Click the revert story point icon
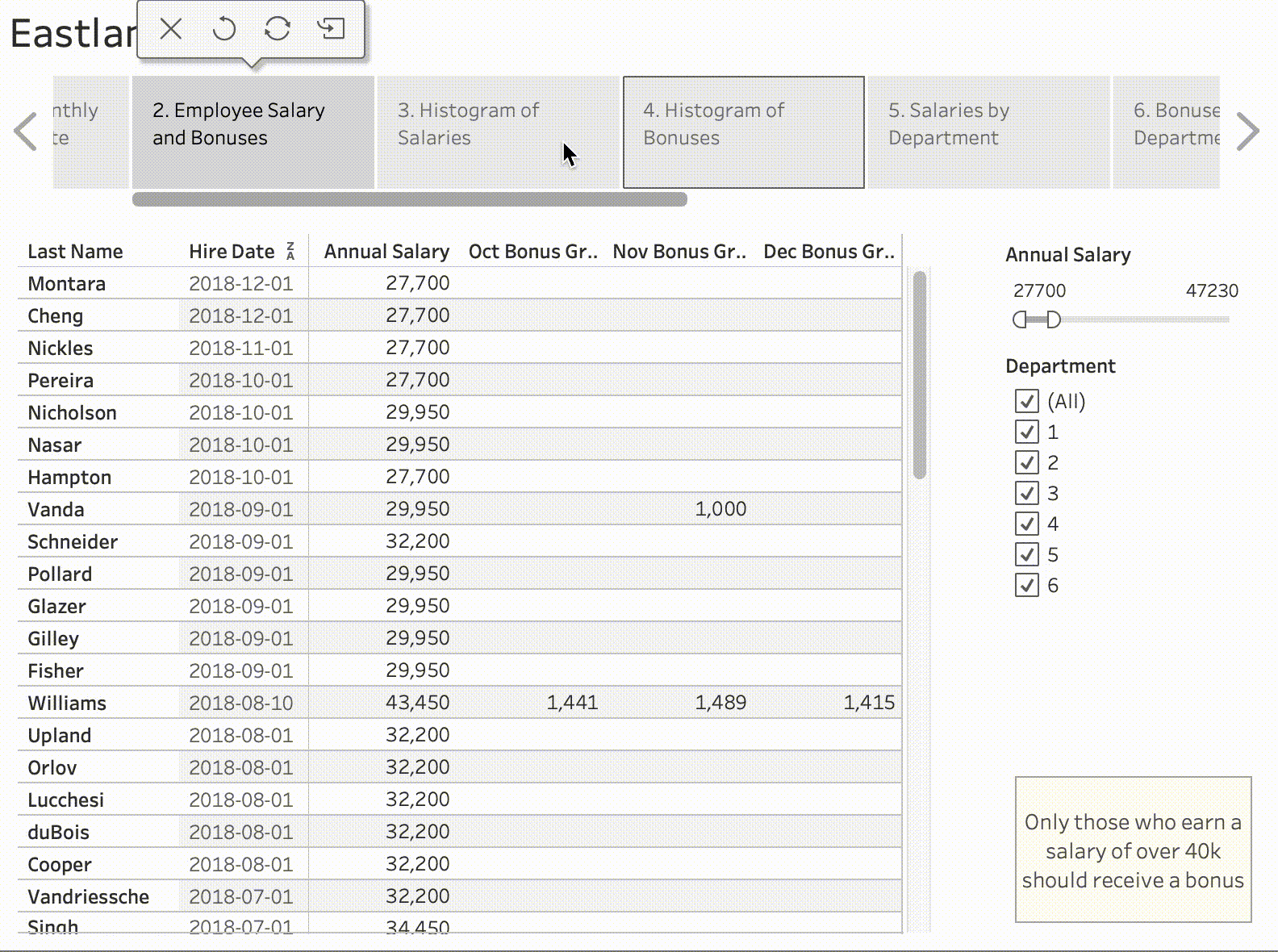The width and height of the screenshot is (1278, 952). (x=224, y=29)
